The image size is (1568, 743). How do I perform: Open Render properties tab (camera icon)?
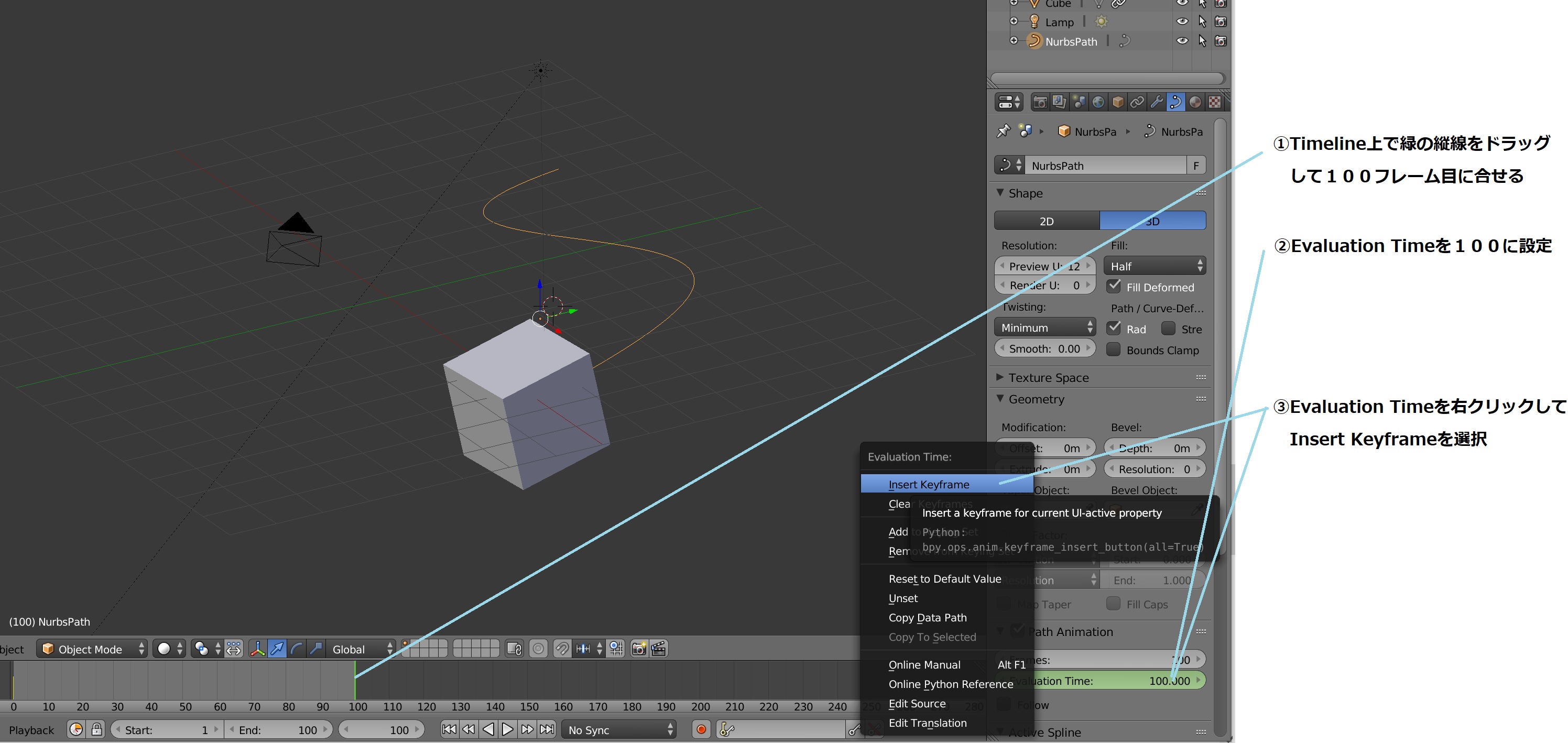[x=1040, y=102]
